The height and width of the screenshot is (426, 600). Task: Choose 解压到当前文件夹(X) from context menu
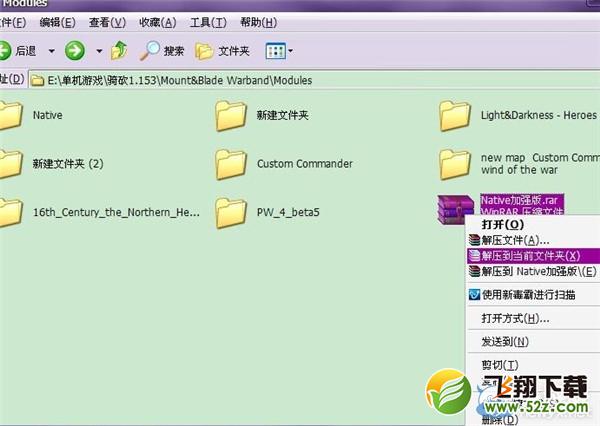pyautogui.click(x=530, y=256)
